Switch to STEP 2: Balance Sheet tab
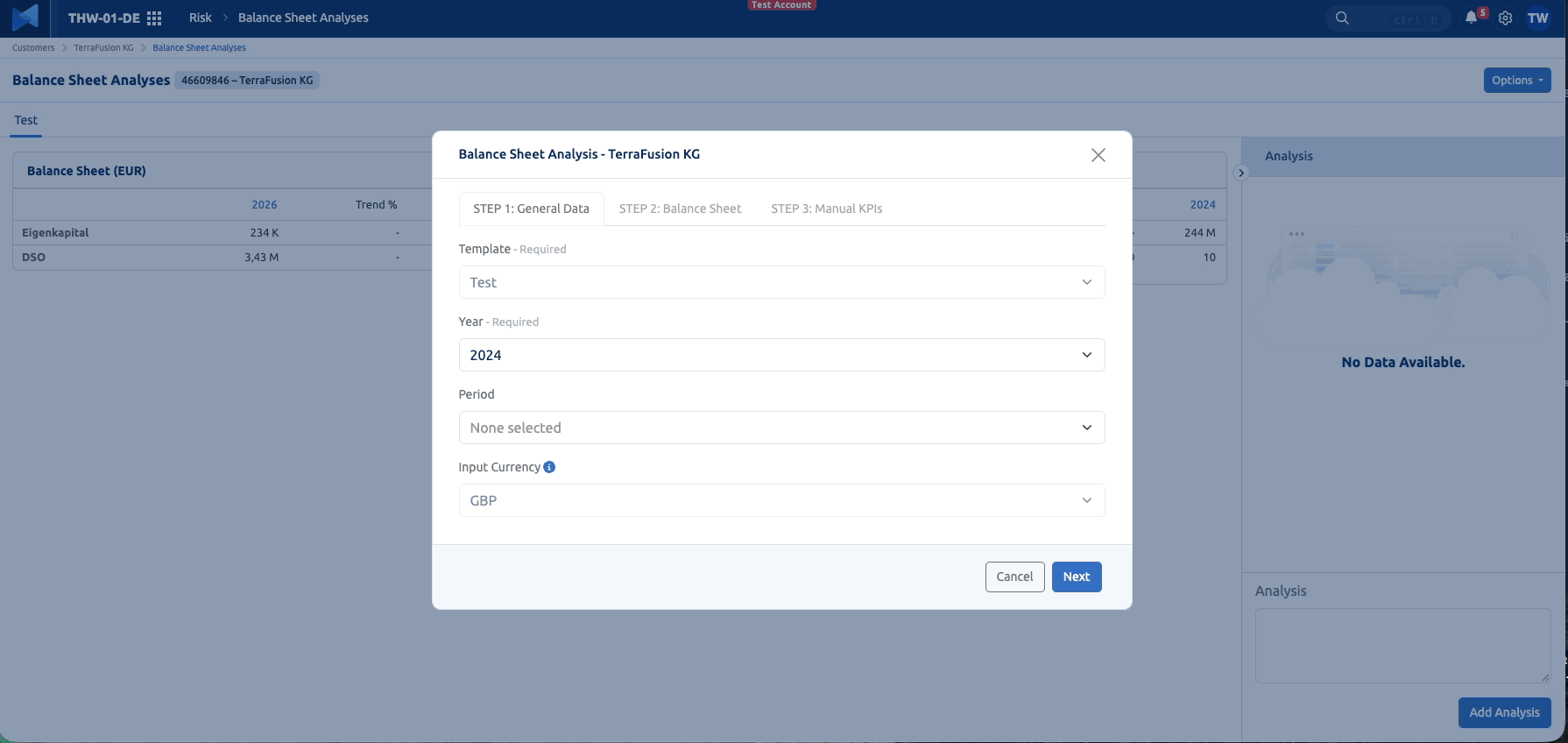1568x743 pixels. pyautogui.click(x=680, y=209)
